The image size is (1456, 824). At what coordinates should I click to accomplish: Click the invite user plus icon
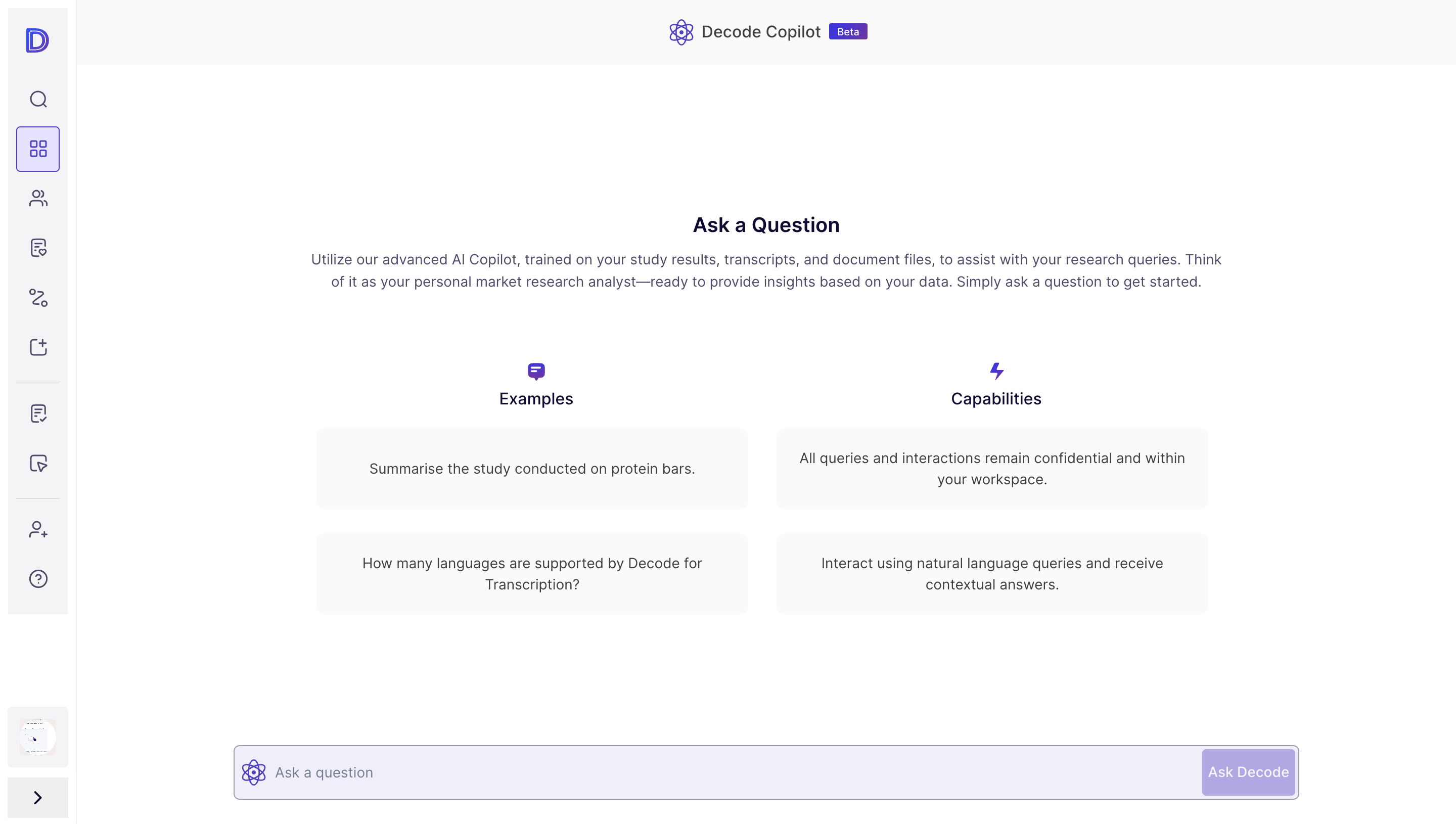click(x=38, y=529)
